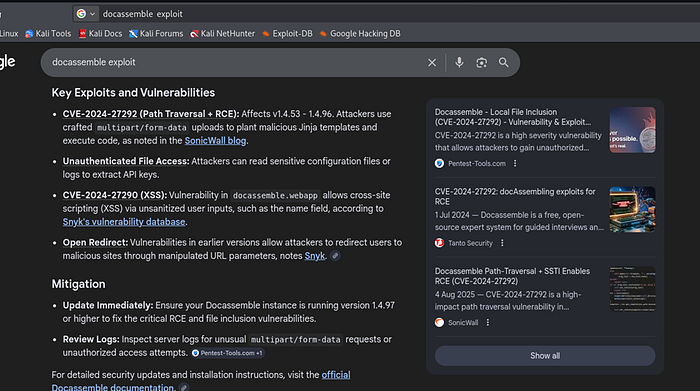The width and height of the screenshot is (700, 391).
Task: Open more options for Pentest-Tools.com result
Action: point(515,163)
